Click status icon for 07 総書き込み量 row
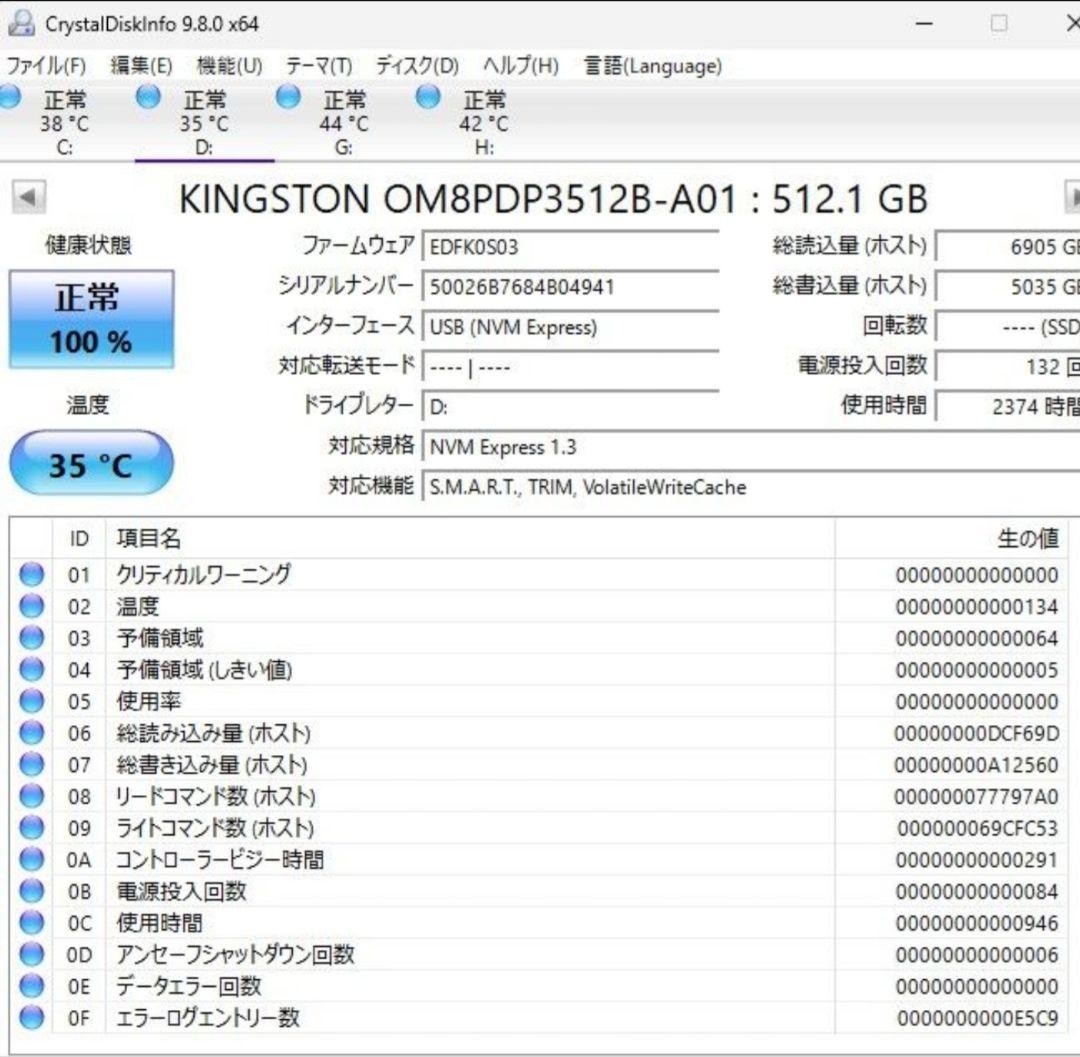 pos(32,764)
